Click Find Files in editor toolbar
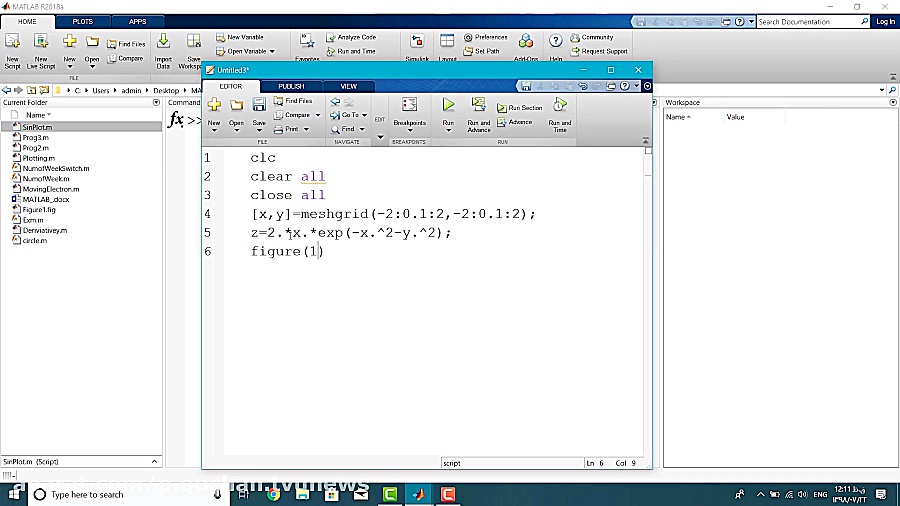900x506 pixels. (293, 101)
